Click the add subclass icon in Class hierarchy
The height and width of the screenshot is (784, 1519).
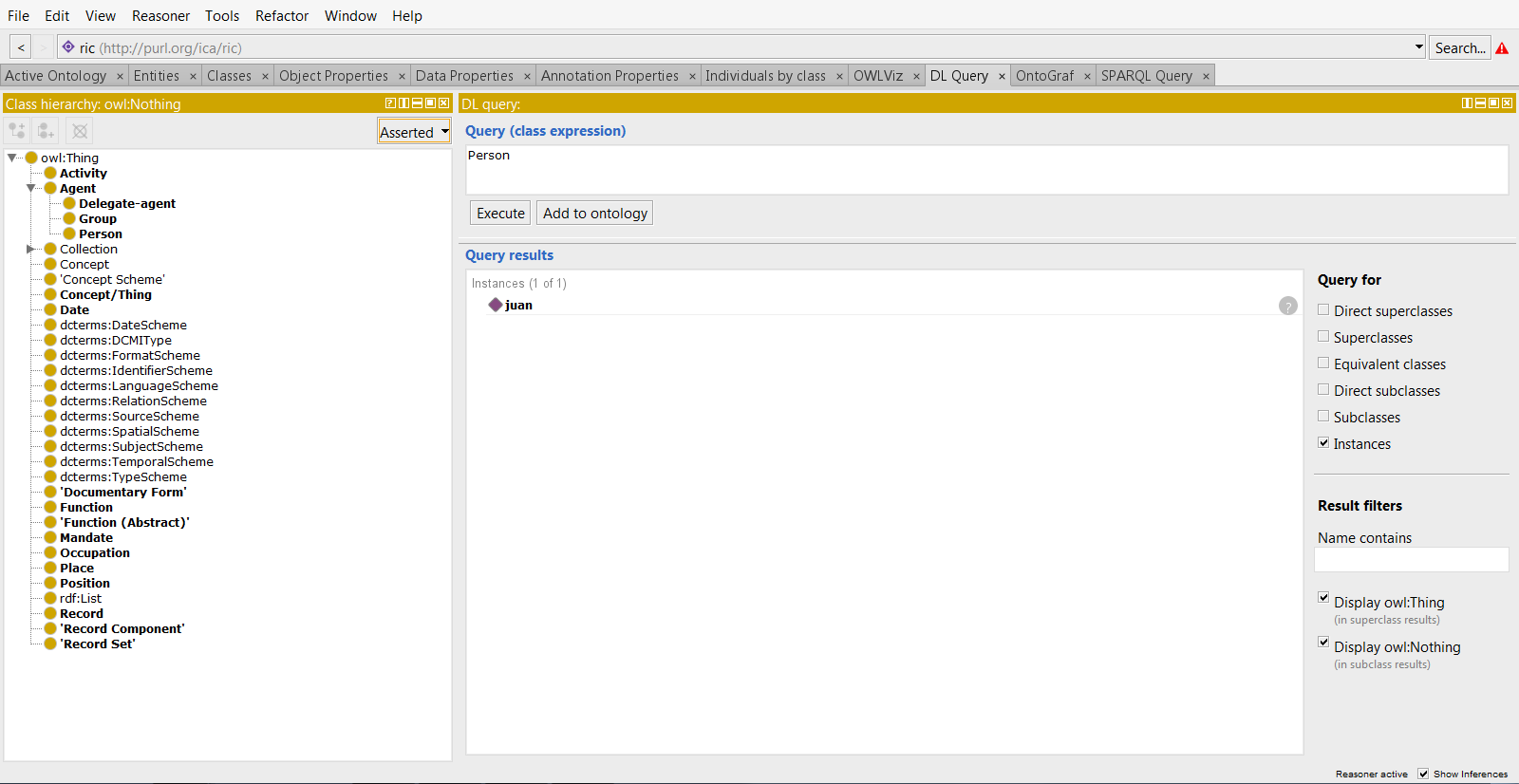pyautogui.click(x=17, y=131)
